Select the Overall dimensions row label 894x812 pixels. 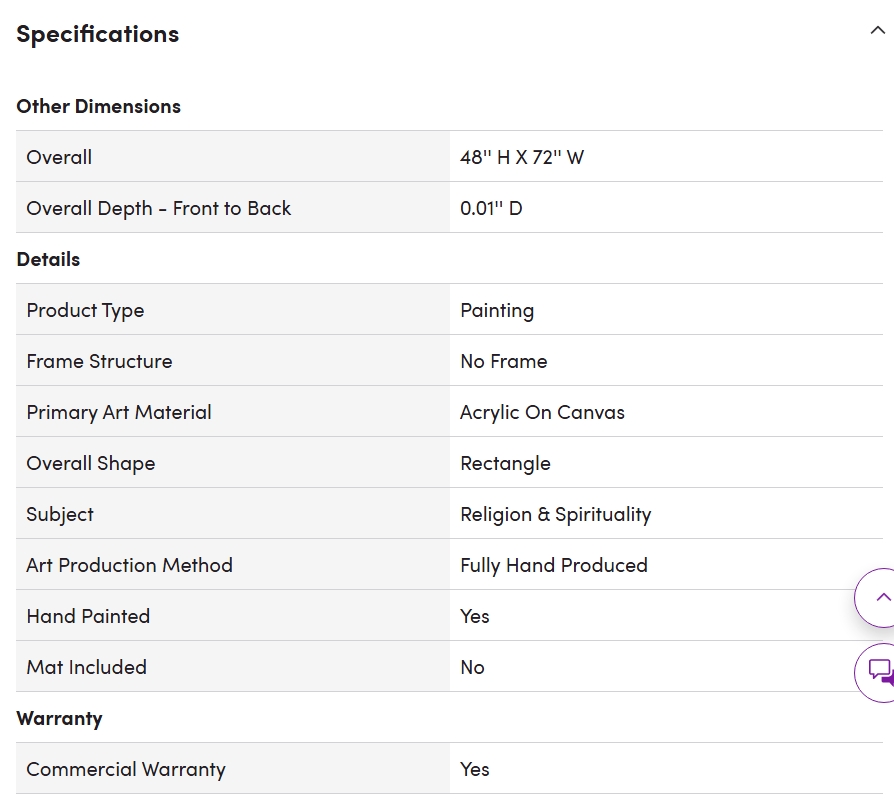[59, 157]
